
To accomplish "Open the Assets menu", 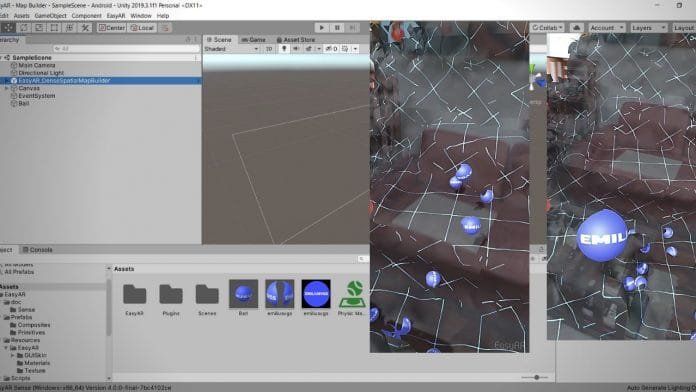I will click(21, 16).
